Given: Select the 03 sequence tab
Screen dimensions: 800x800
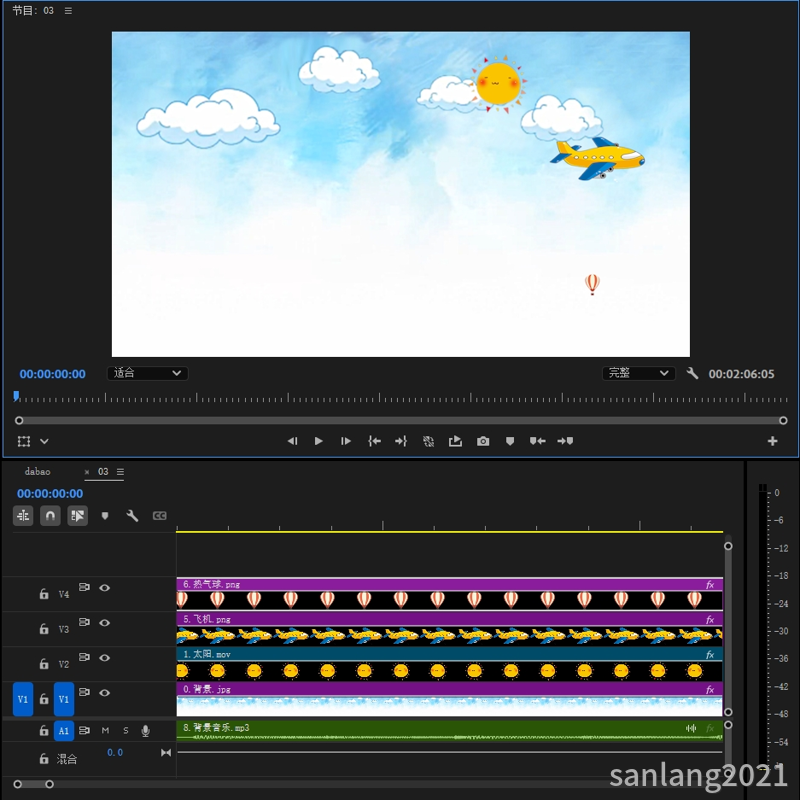Looking at the screenshot, I should pos(103,472).
